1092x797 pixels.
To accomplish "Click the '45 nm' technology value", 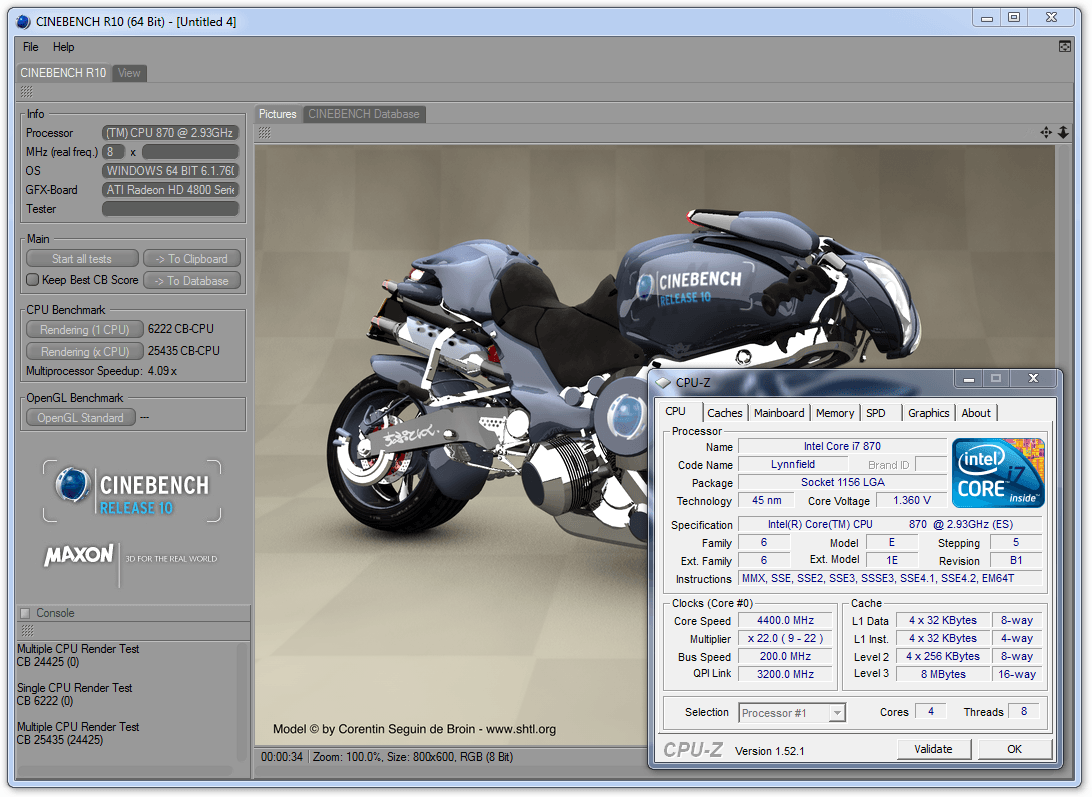I will (767, 500).
